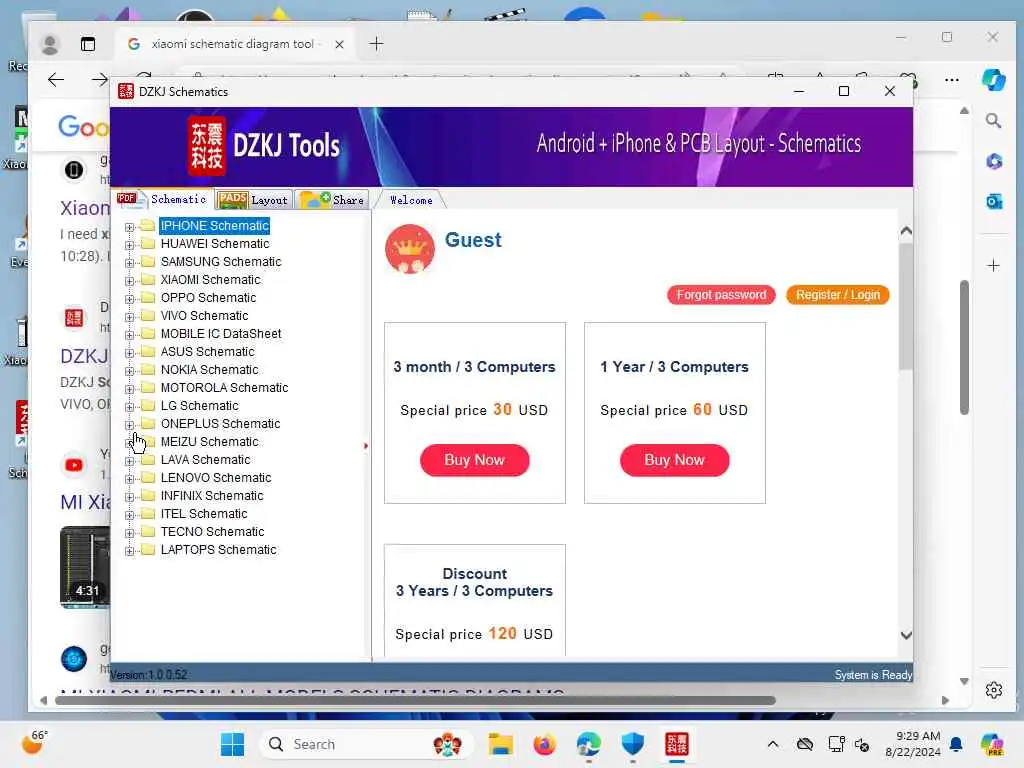Open Microsoft Edge from taskbar
Viewport: 1024px width, 768px height.
tap(588, 744)
